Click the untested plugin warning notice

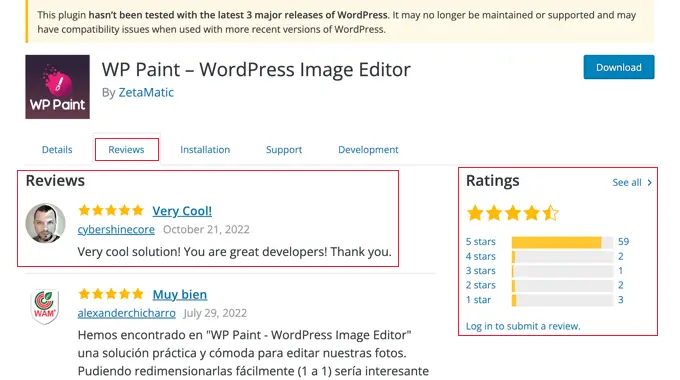click(340, 22)
